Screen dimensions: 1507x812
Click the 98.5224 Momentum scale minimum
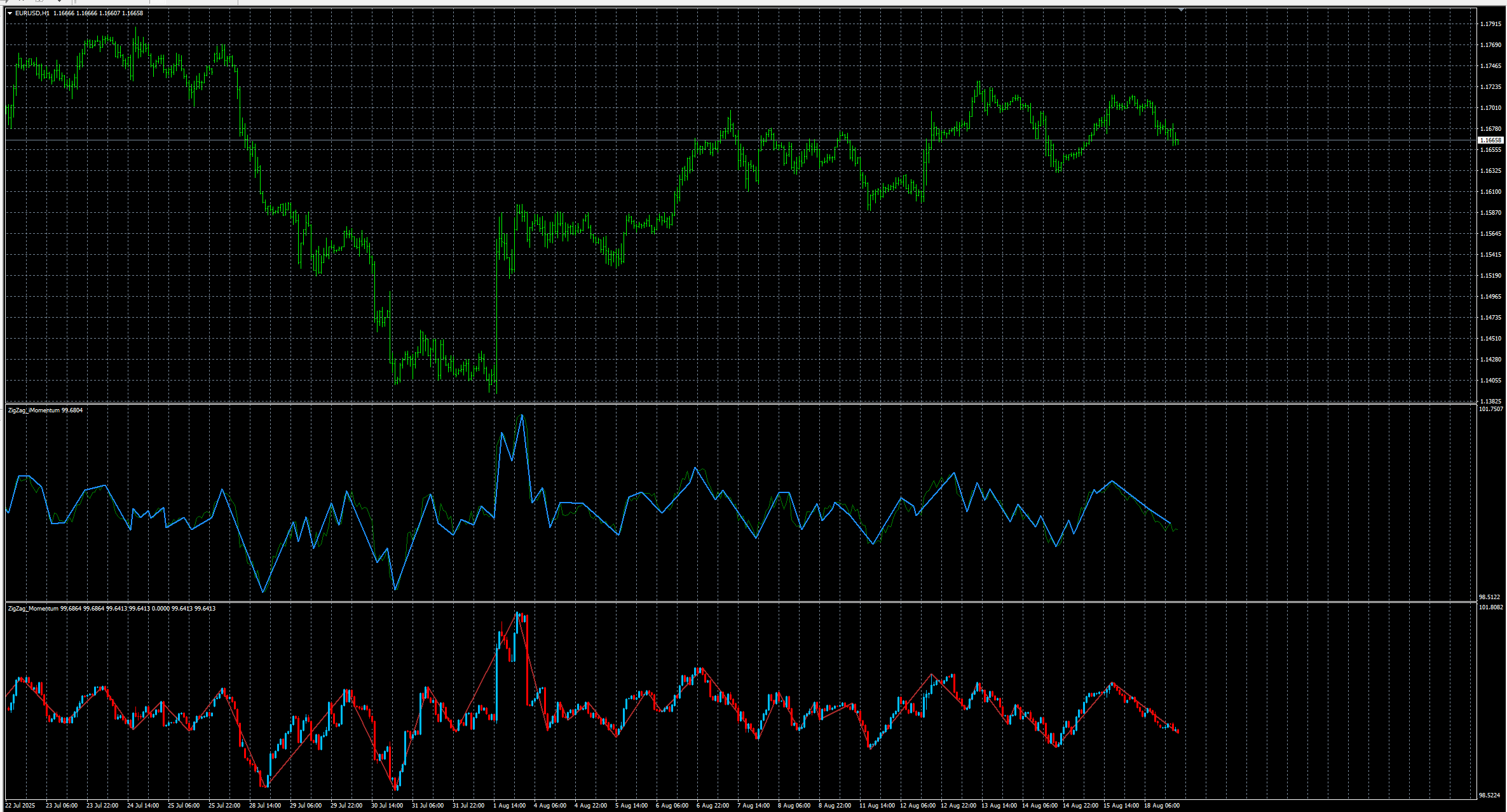pos(1489,795)
